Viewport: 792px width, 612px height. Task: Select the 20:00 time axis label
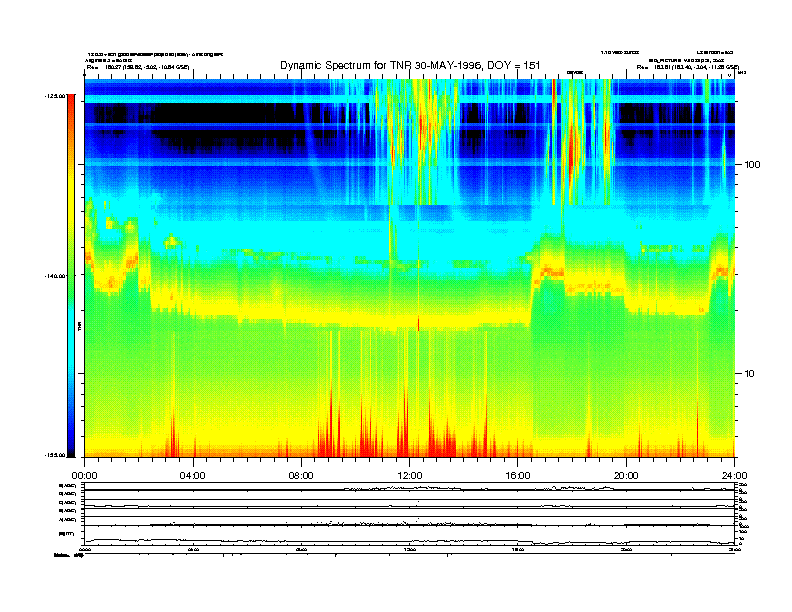[626, 476]
